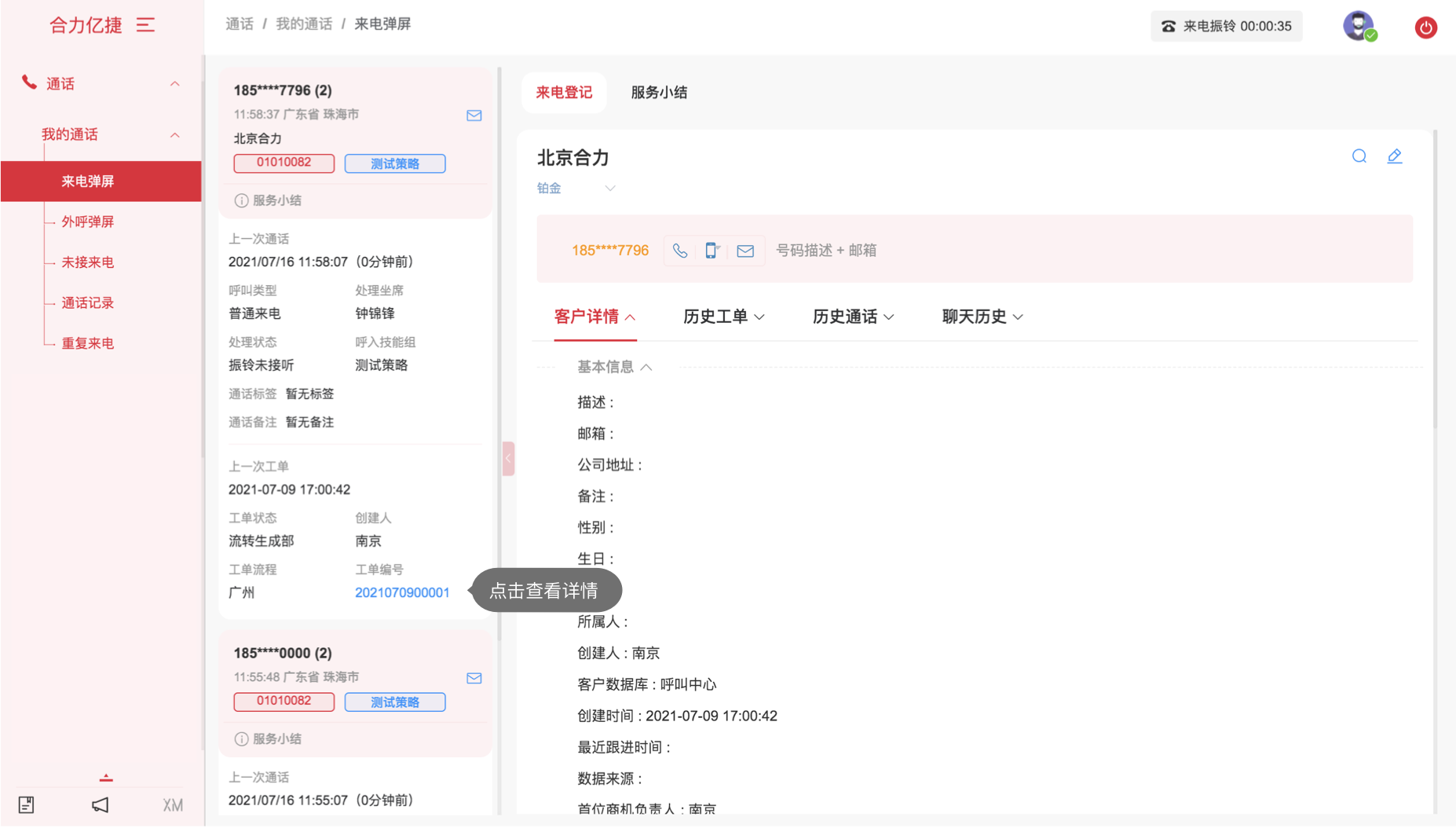Click the phone call icon beside 185****7796
1456x828 pixels.
coord(680,251)
